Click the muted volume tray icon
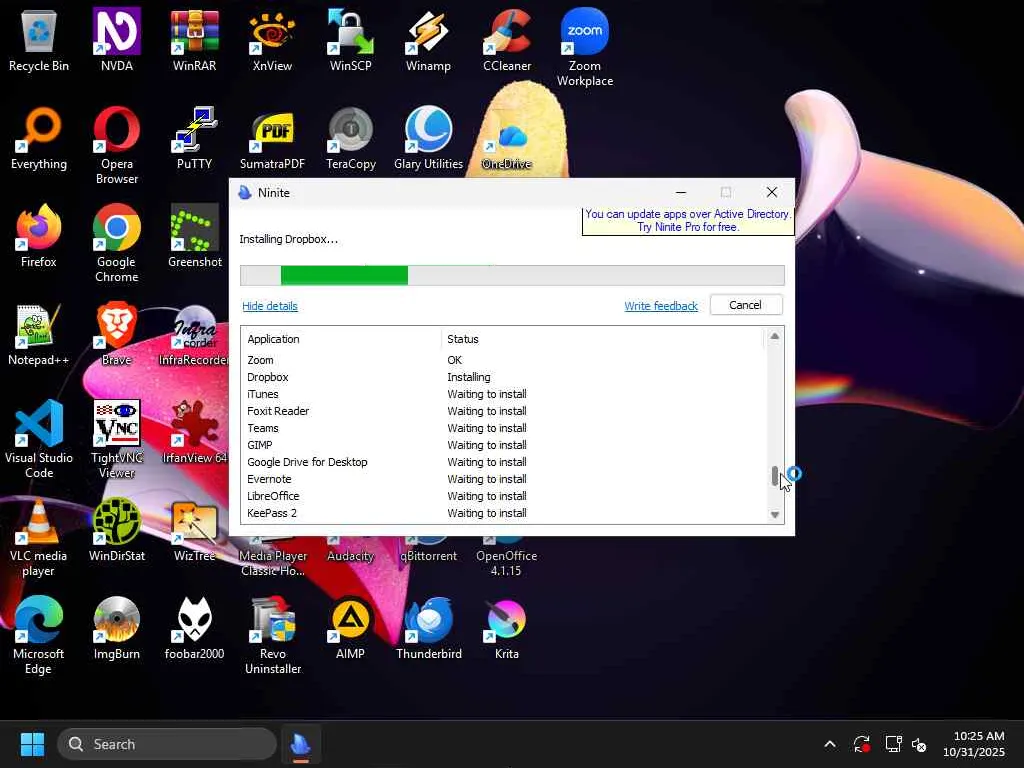Viewport: 1024px width, 768px height. 920,744
